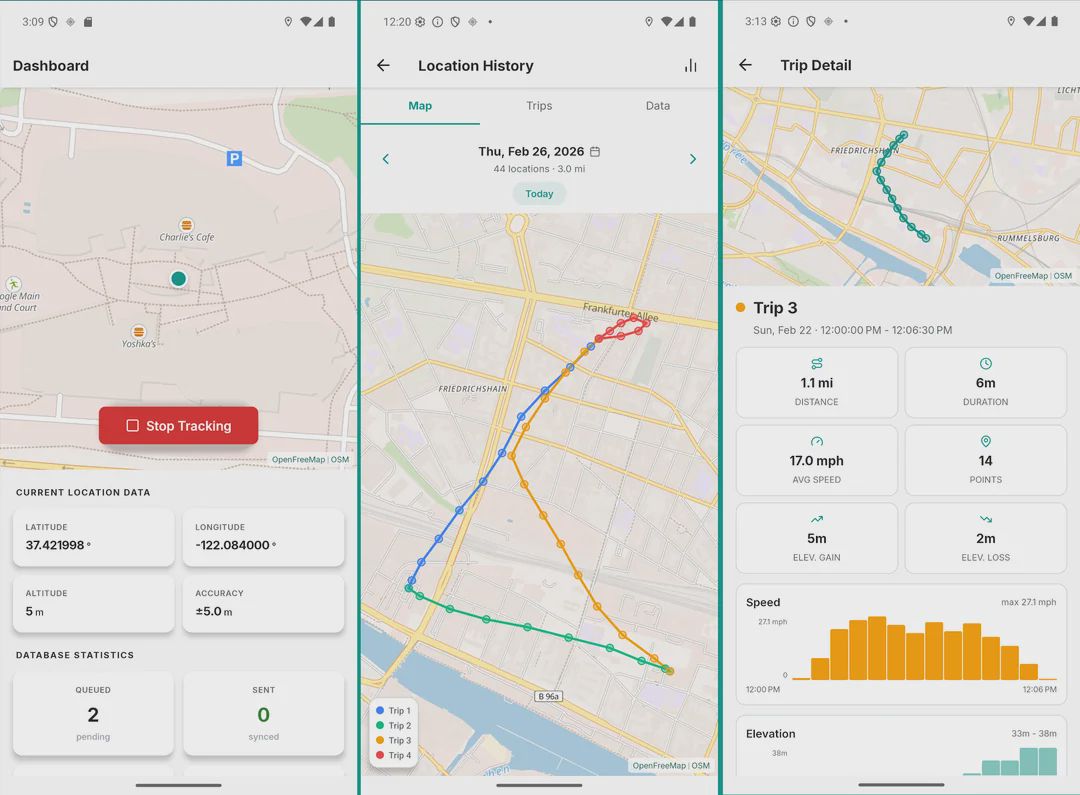Screen dimensions: 1080x795
Task: Go back from Trip Detail screen
Action: (745, 65)
